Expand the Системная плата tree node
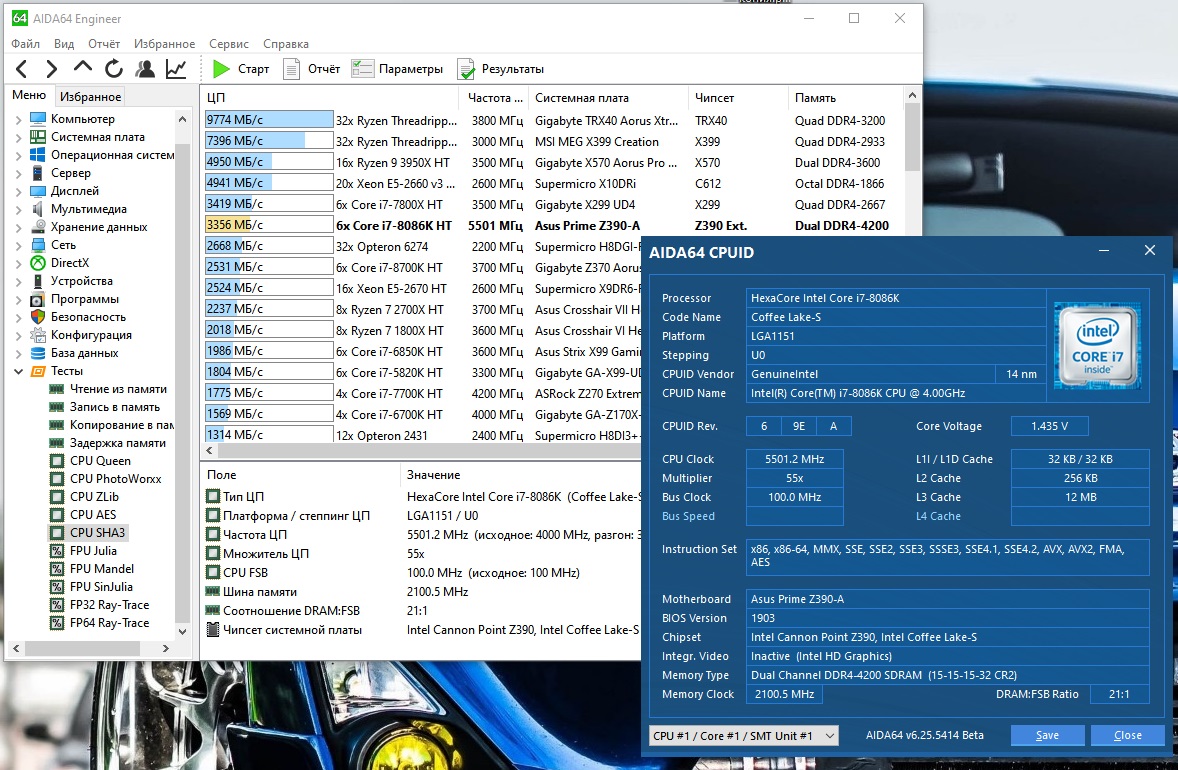The width and height of the screenshot is (1178, 770). [x=18, y=137]
